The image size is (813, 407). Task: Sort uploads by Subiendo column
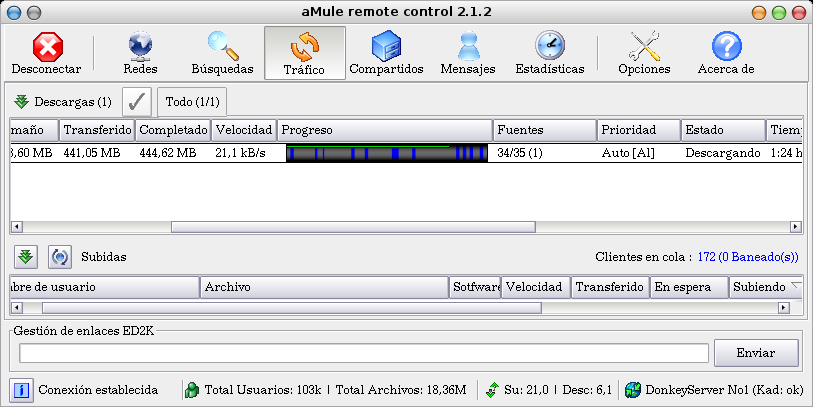[766, 287]
